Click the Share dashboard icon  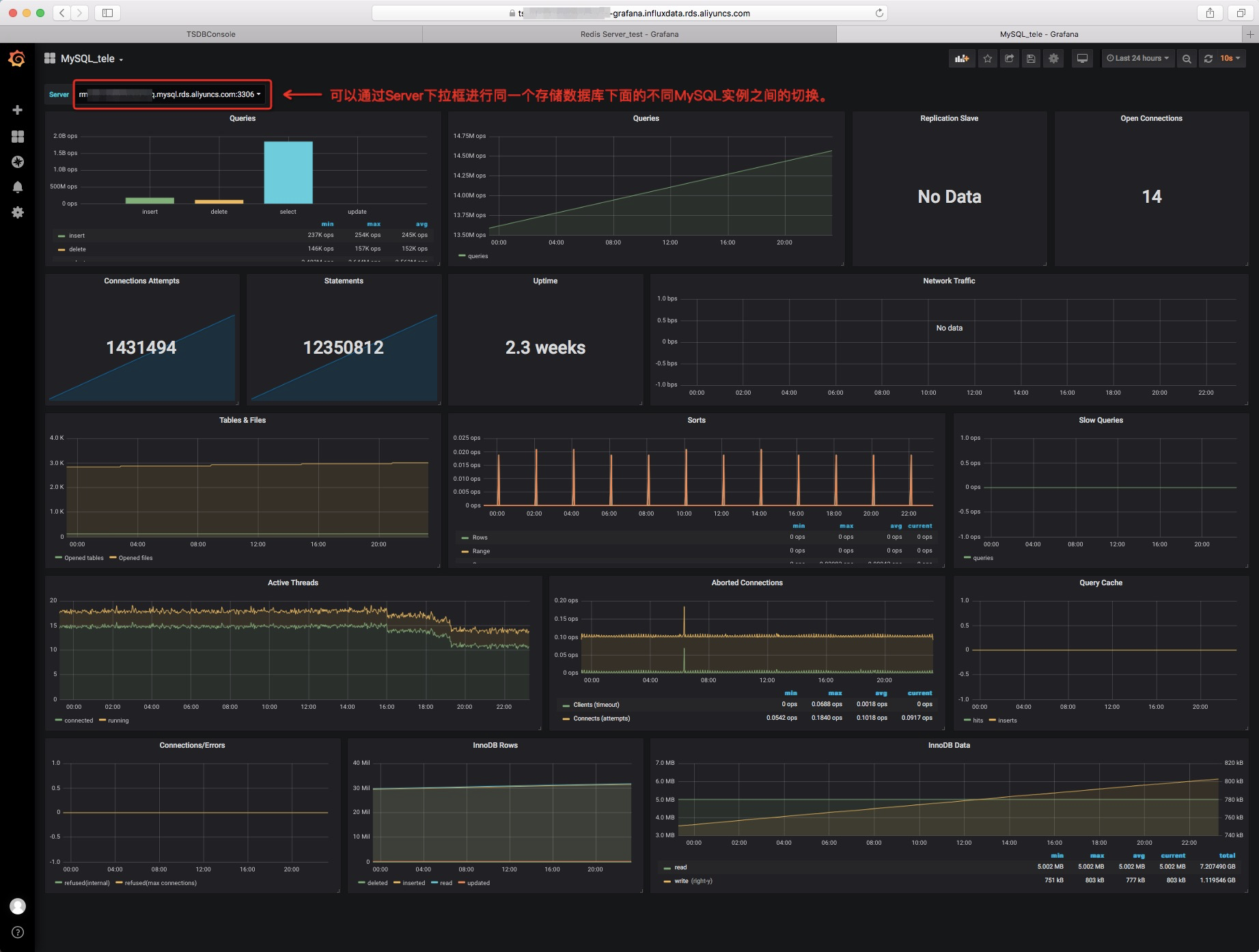(1009, 59)
